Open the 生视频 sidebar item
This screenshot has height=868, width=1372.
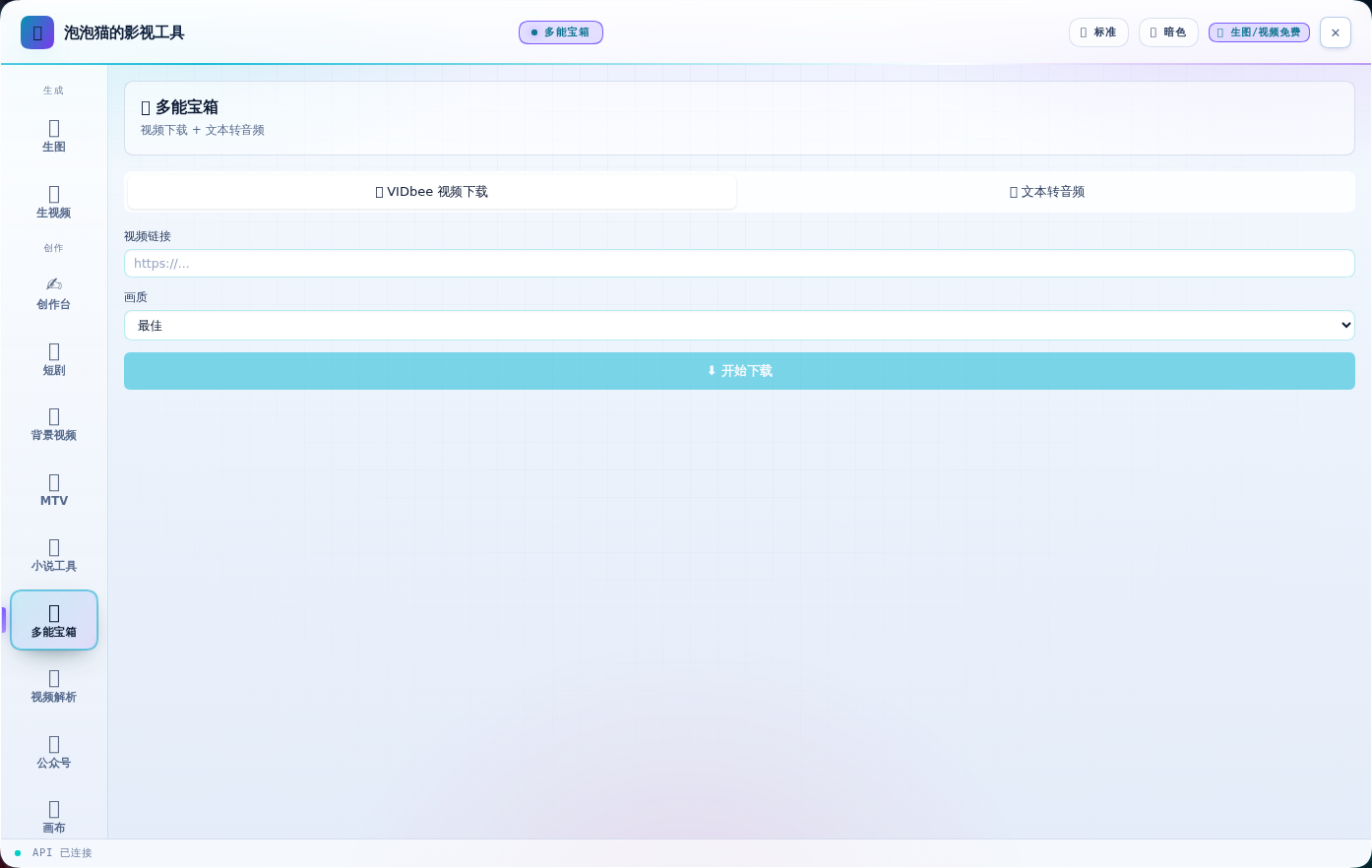[54, 202]
